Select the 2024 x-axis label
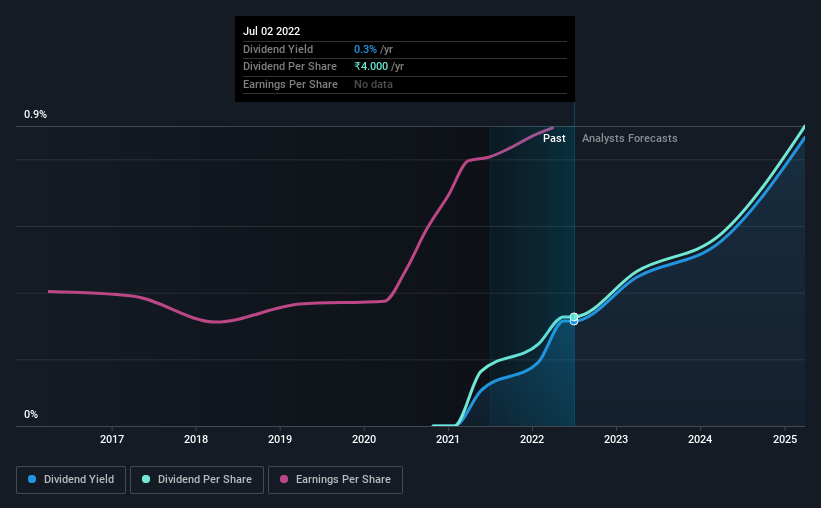The width and height of the screenshot is (821, 508). [x=700, y=439]
